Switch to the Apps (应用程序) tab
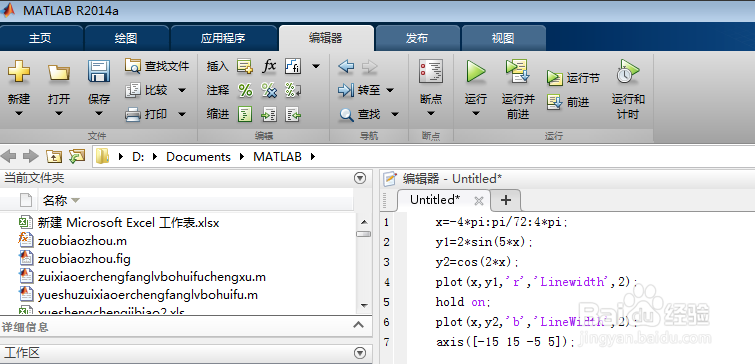 click(223, 39)
